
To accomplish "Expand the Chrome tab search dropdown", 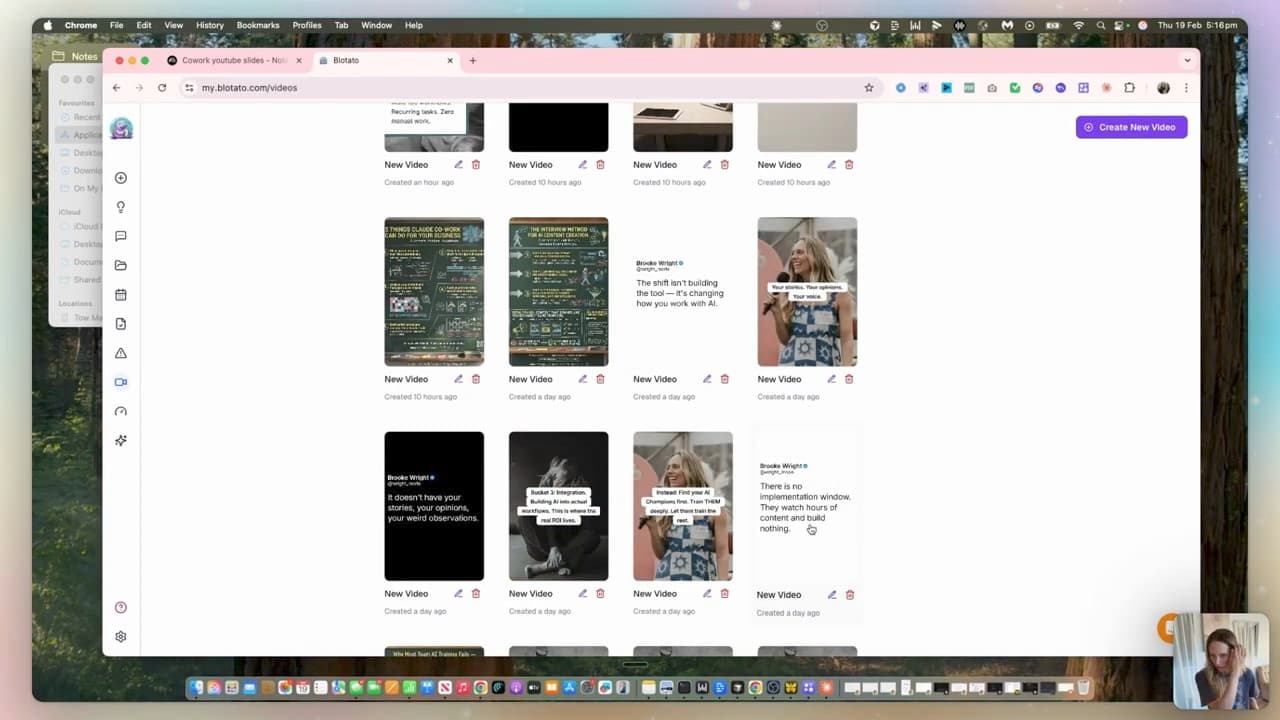I will tap(1187, 60).
